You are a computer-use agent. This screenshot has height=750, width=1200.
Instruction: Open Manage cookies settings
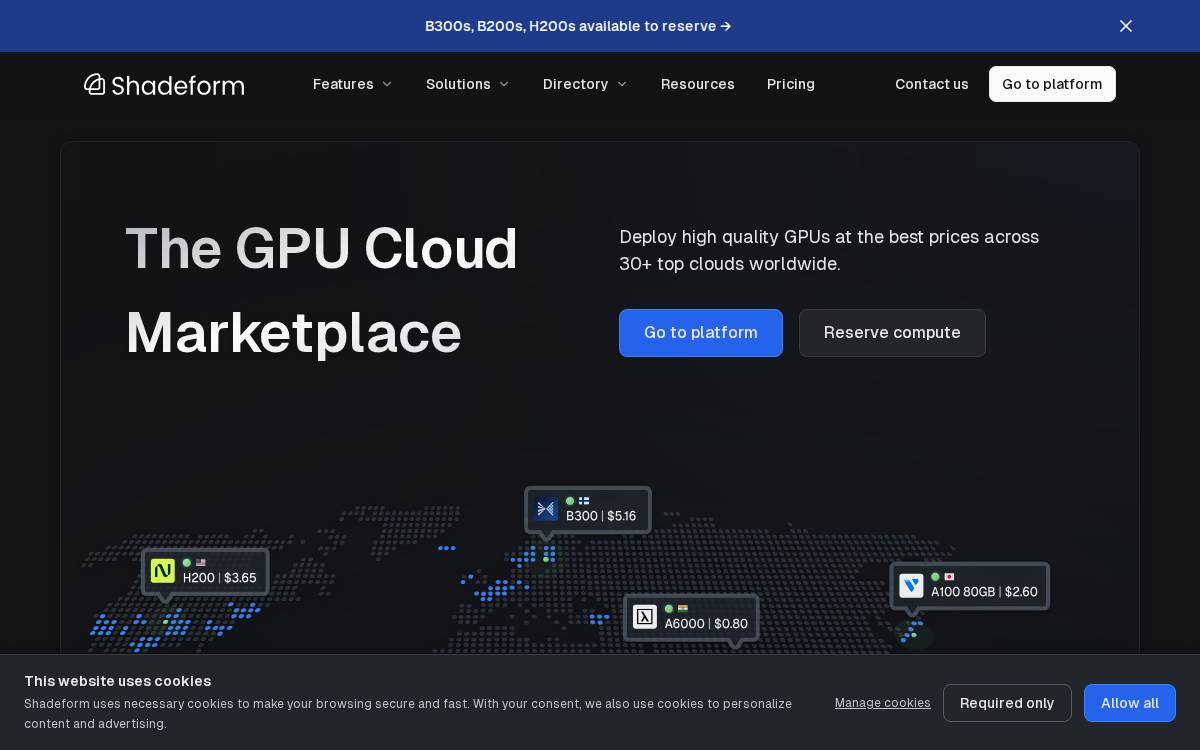pos(883,703)
